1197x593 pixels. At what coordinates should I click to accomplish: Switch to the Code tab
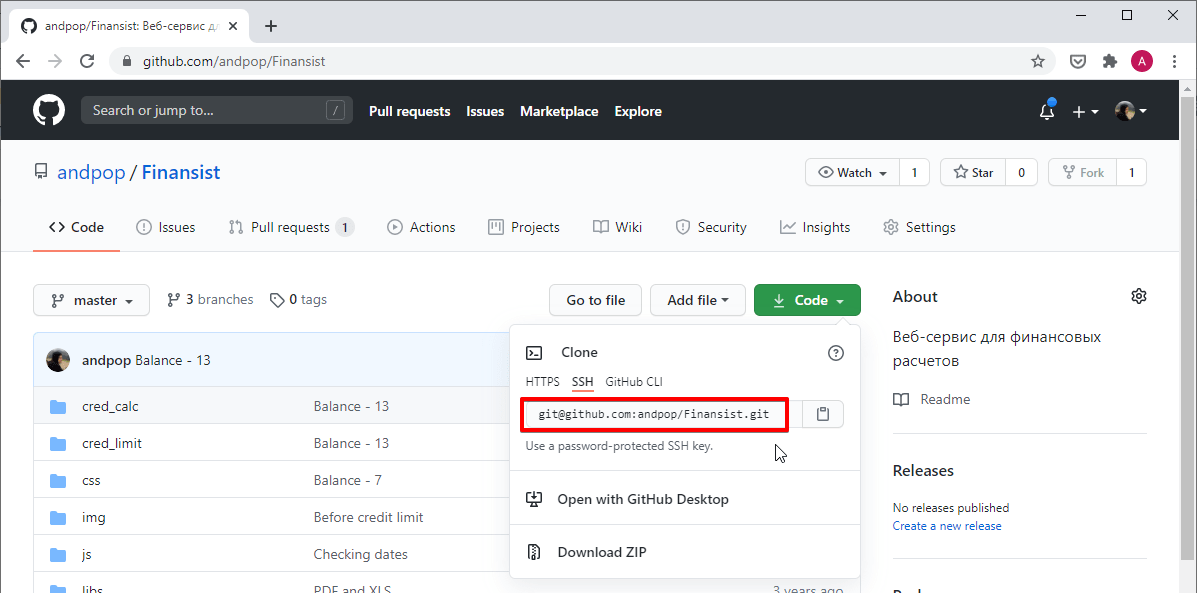[76, 227]
